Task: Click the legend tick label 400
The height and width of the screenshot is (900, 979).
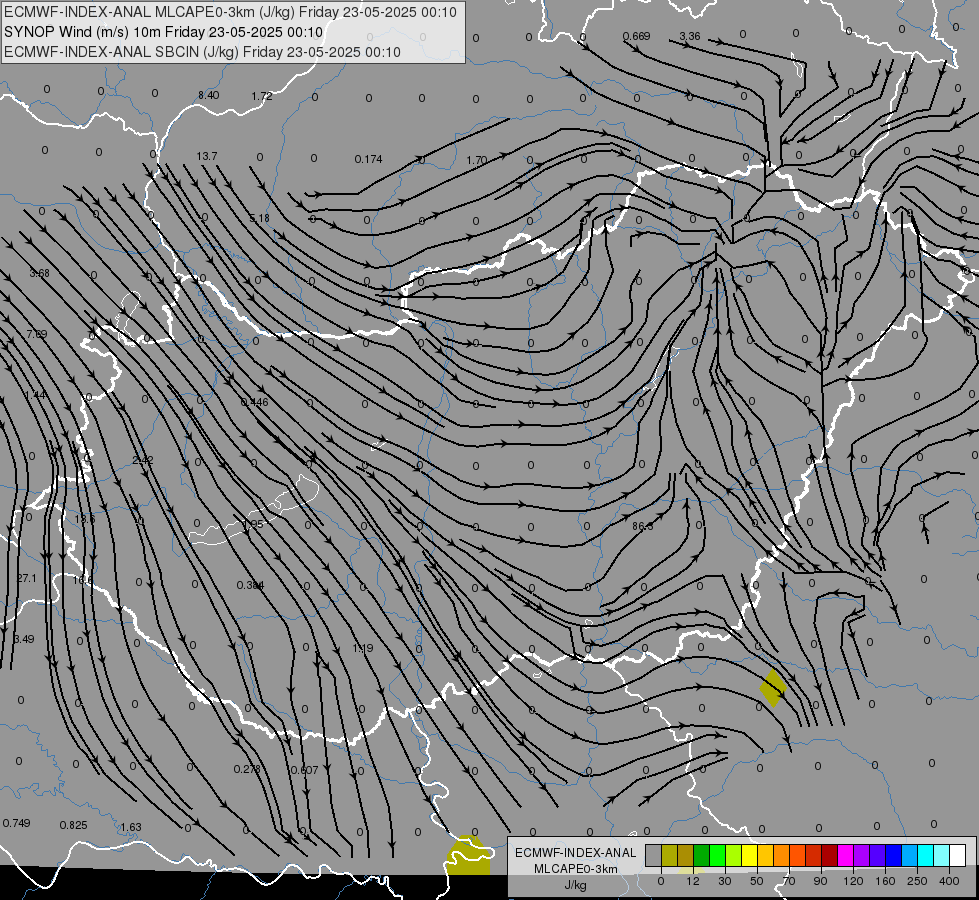Action: [x=949, y=881]
